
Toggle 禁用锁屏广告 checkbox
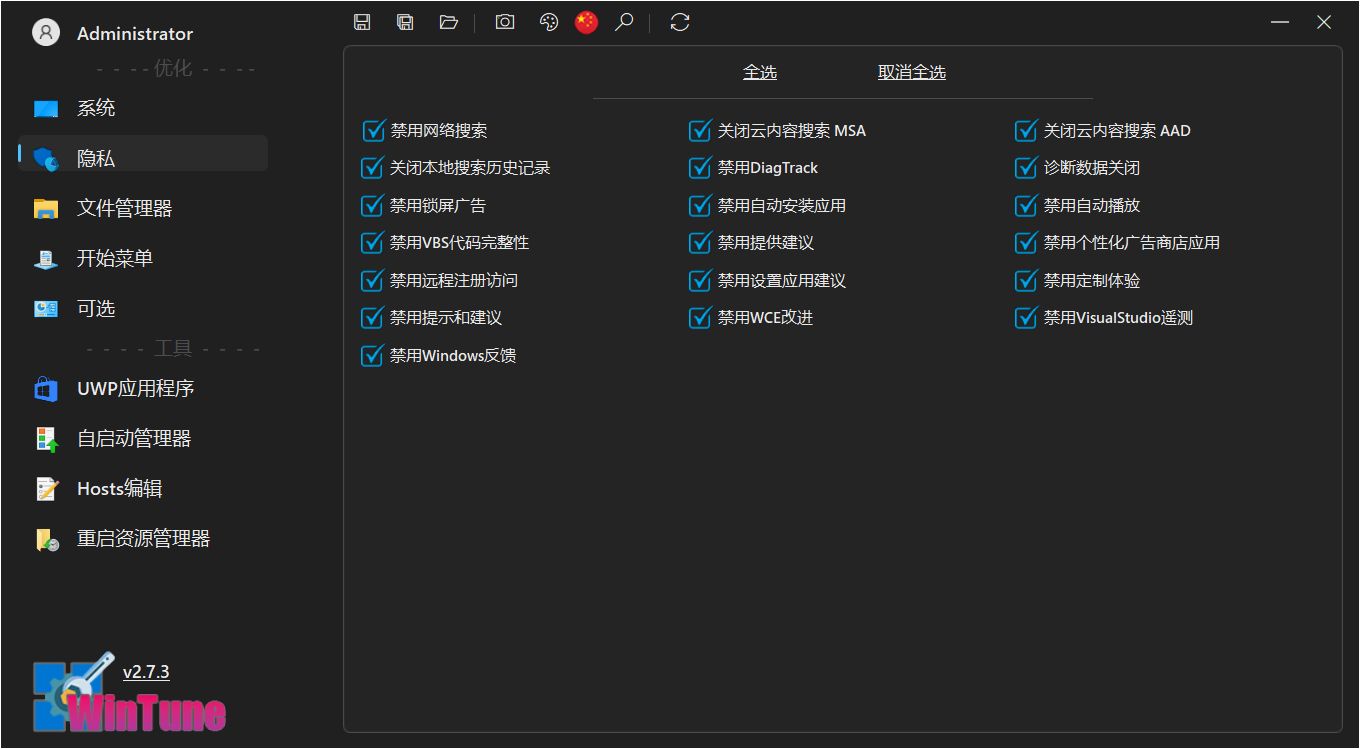(x=373, y=205)
